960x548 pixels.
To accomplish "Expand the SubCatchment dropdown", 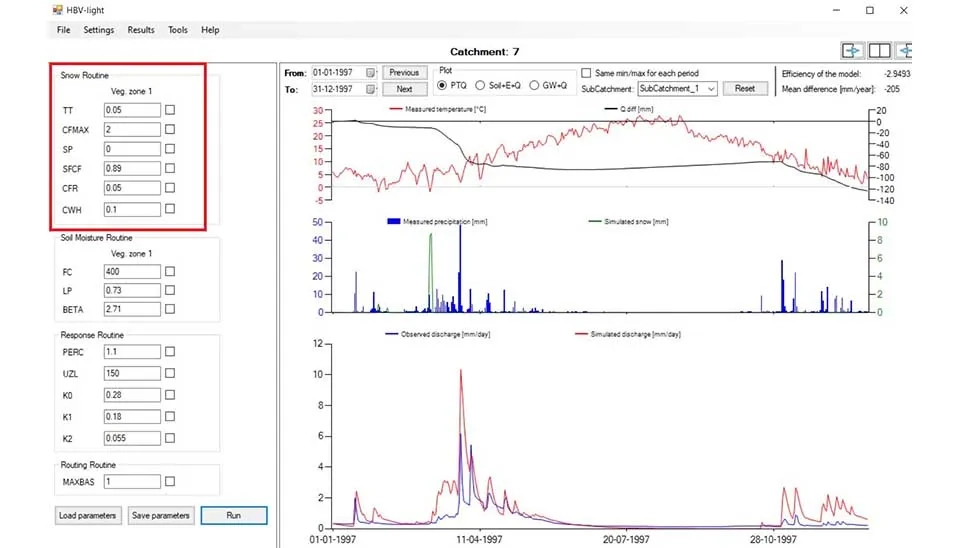I will (711, 89).
